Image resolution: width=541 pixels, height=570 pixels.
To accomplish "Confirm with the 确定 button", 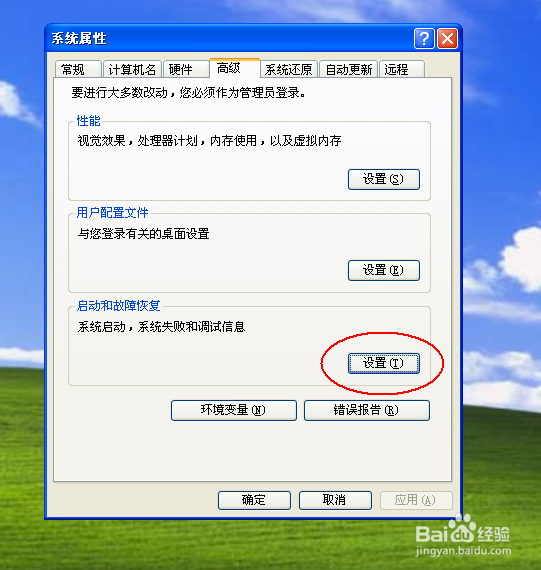I will click(x=254, y=500).
